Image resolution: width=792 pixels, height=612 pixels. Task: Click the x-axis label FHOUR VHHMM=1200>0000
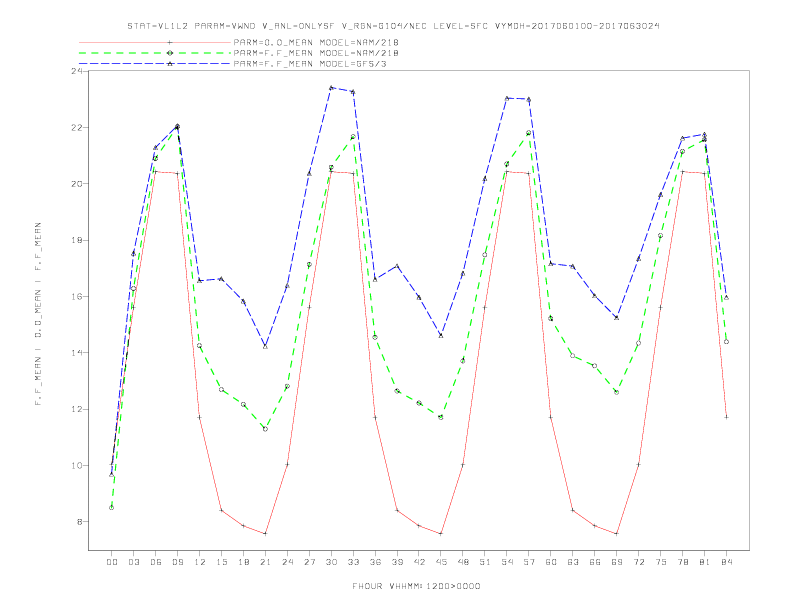click(416, 586)
